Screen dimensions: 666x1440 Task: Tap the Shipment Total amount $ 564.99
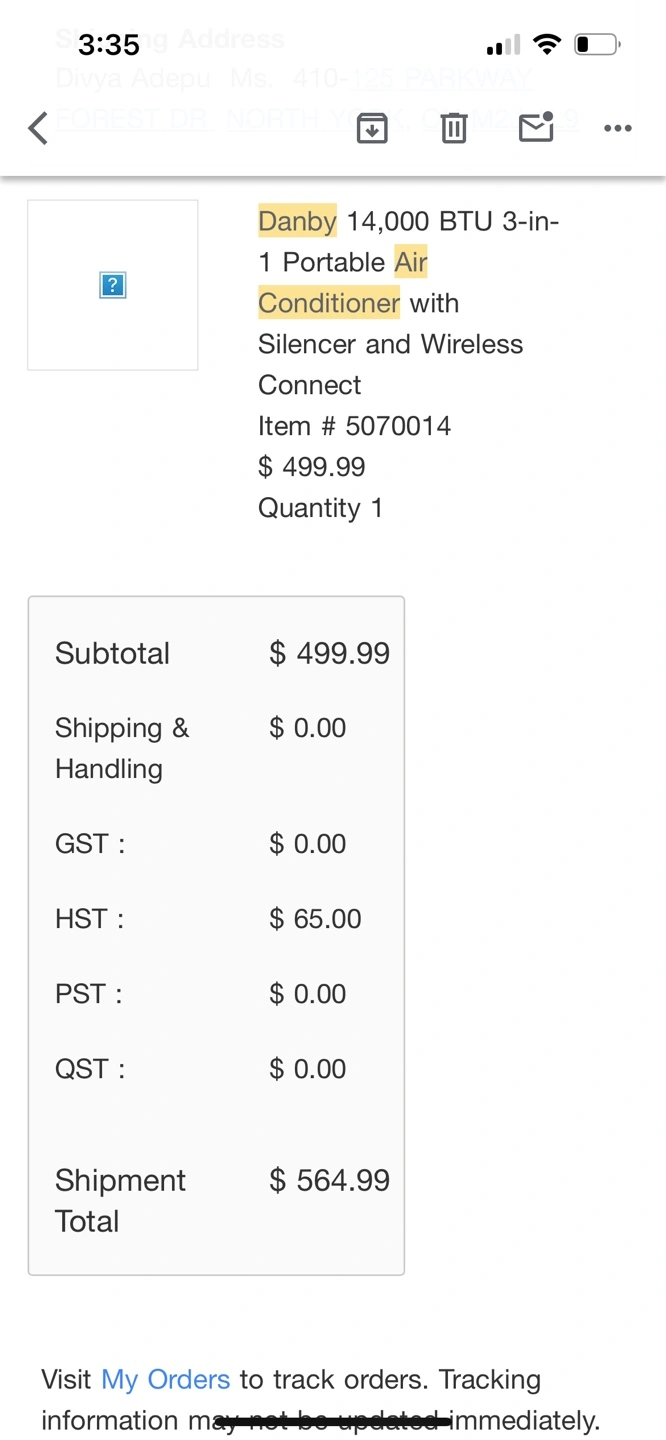(x=329, y=1181)
